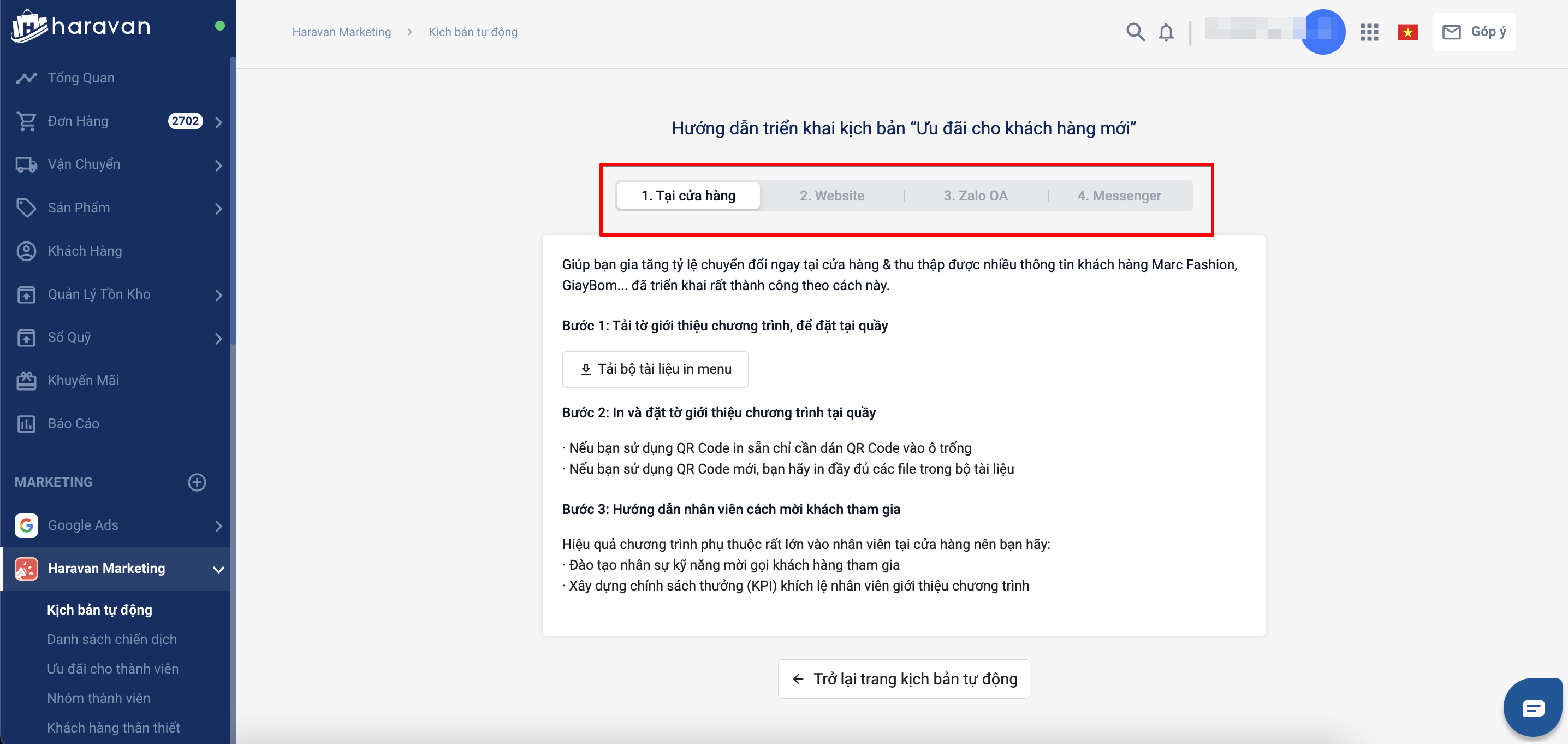
Task: Open Danh sách chiến dịch submenu item
Action: click(x=112, y=639)
